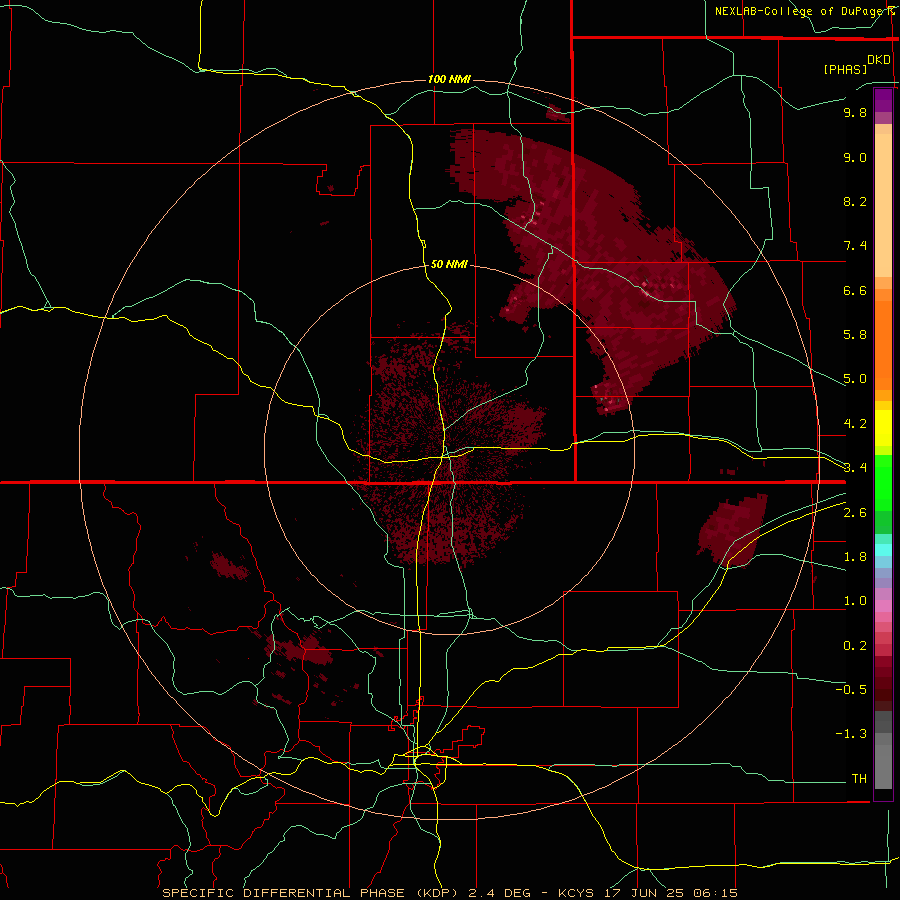
Task: Pick the yellow swatch on the color scale
Action: (x=883, y=428)
